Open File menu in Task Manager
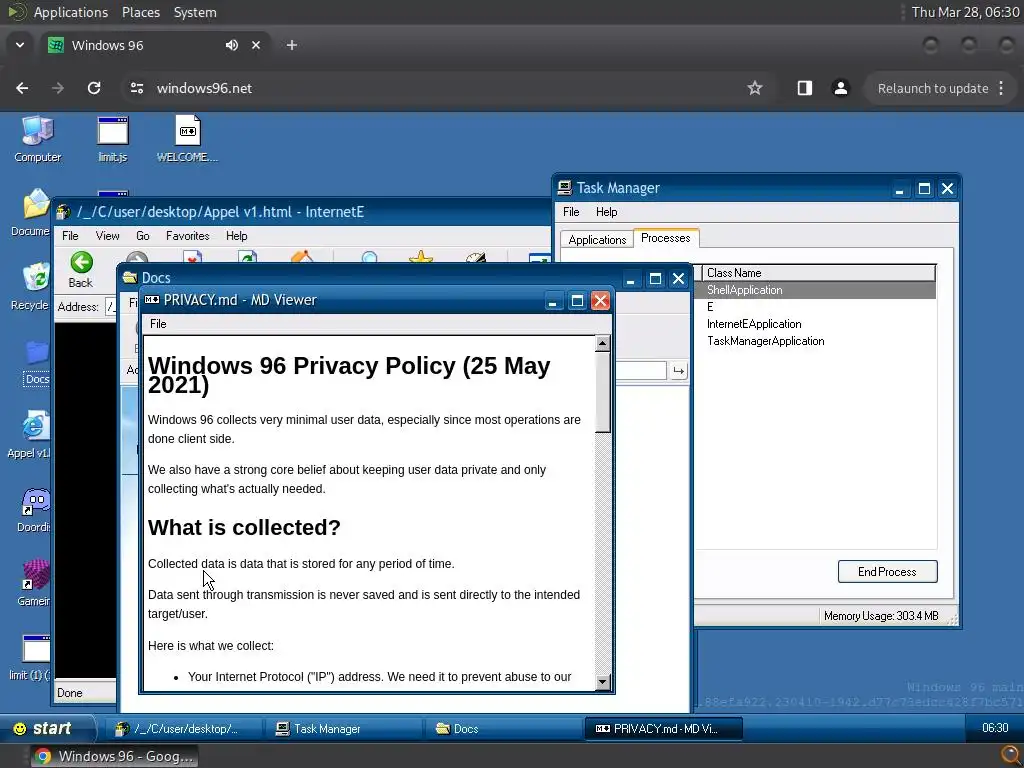Image resolution: width=1024 pixels, height=768 pixels. coord(571,212)
